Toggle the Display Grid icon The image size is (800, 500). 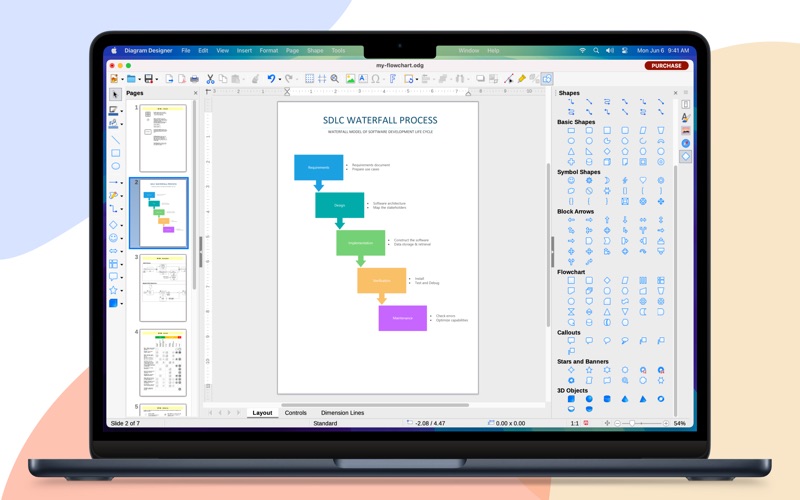pyautogui.click(x=309, y=79)
